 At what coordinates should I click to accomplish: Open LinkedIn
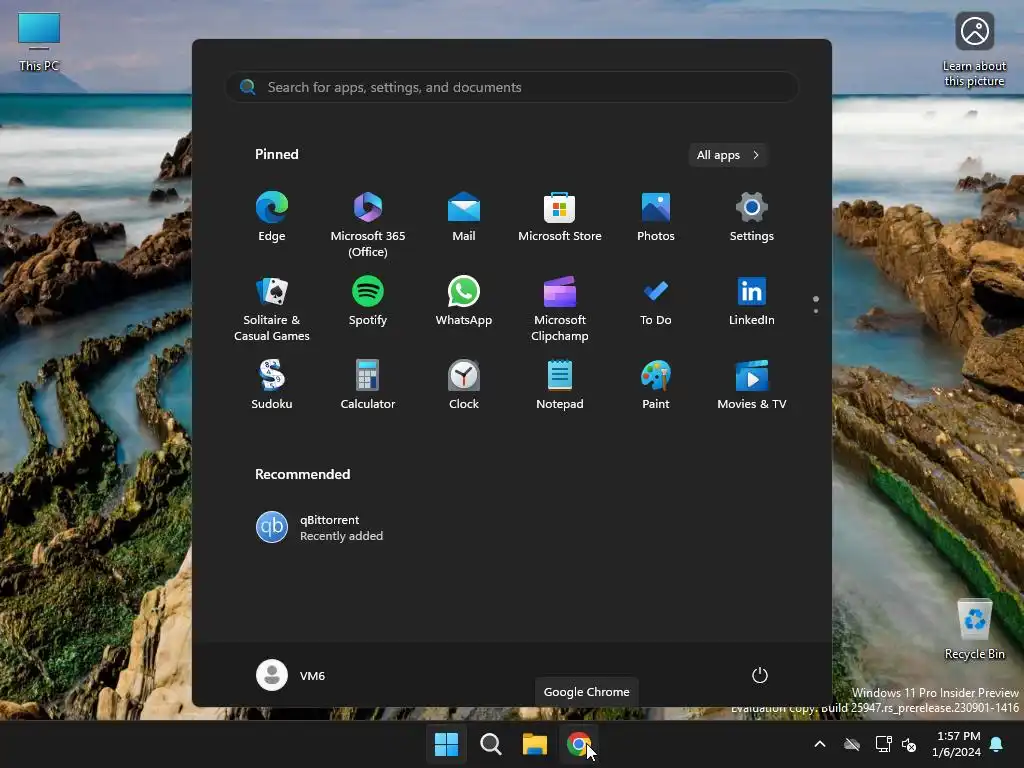pyautogui.click(x=752, y=301)
